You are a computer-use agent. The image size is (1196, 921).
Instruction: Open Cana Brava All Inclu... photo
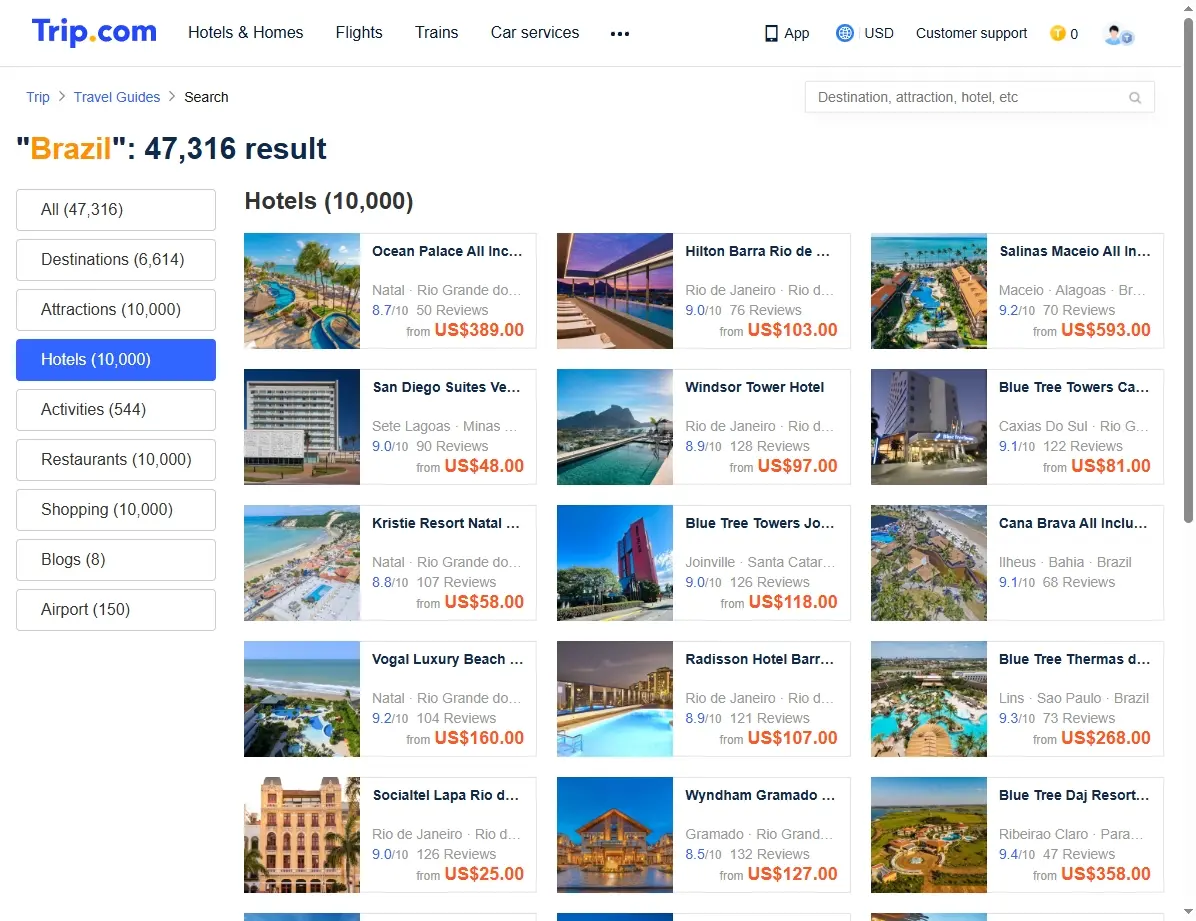tap(929, 562)
